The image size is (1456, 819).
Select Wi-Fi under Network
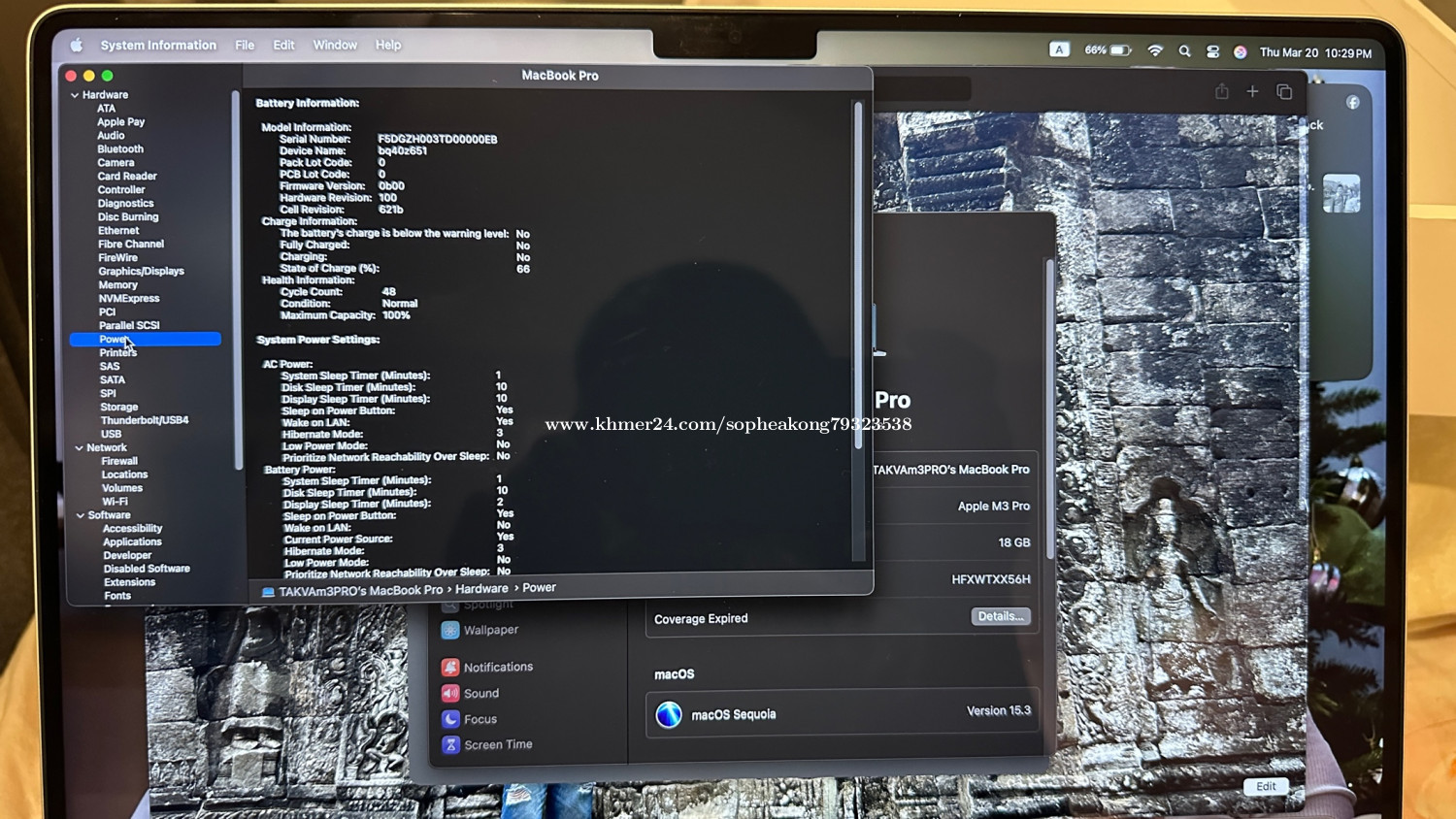click(115, 503)
